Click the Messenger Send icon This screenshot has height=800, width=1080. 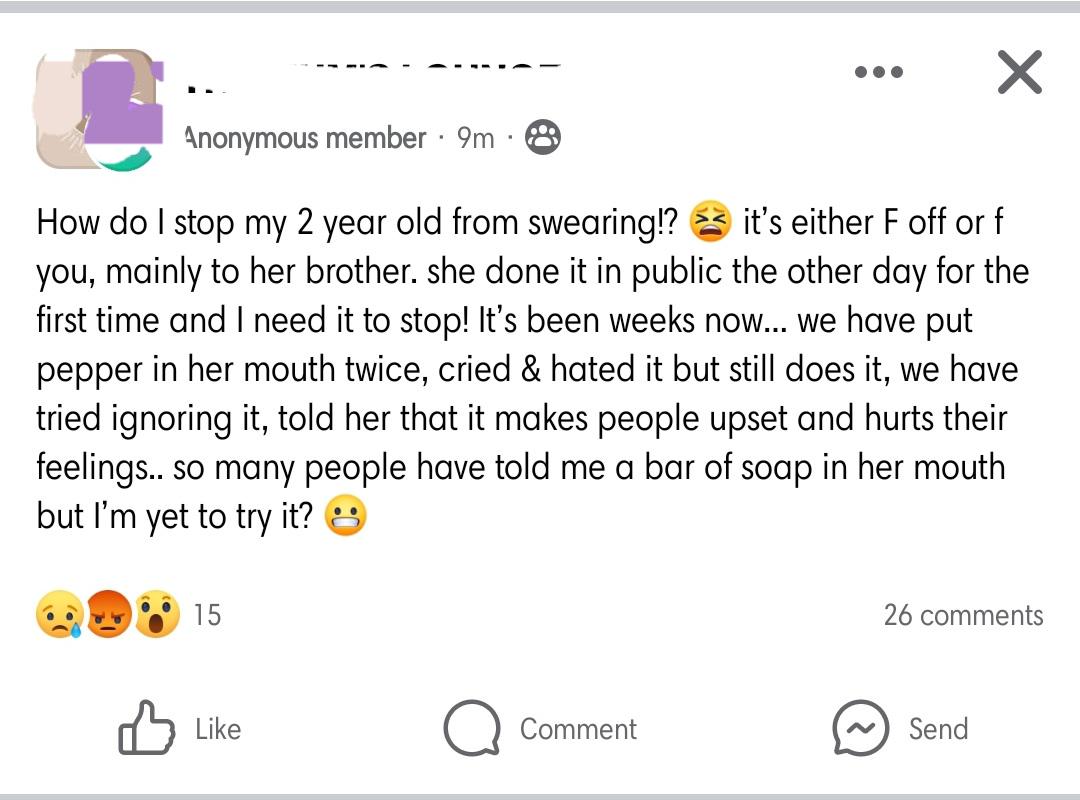click(862, 728)
